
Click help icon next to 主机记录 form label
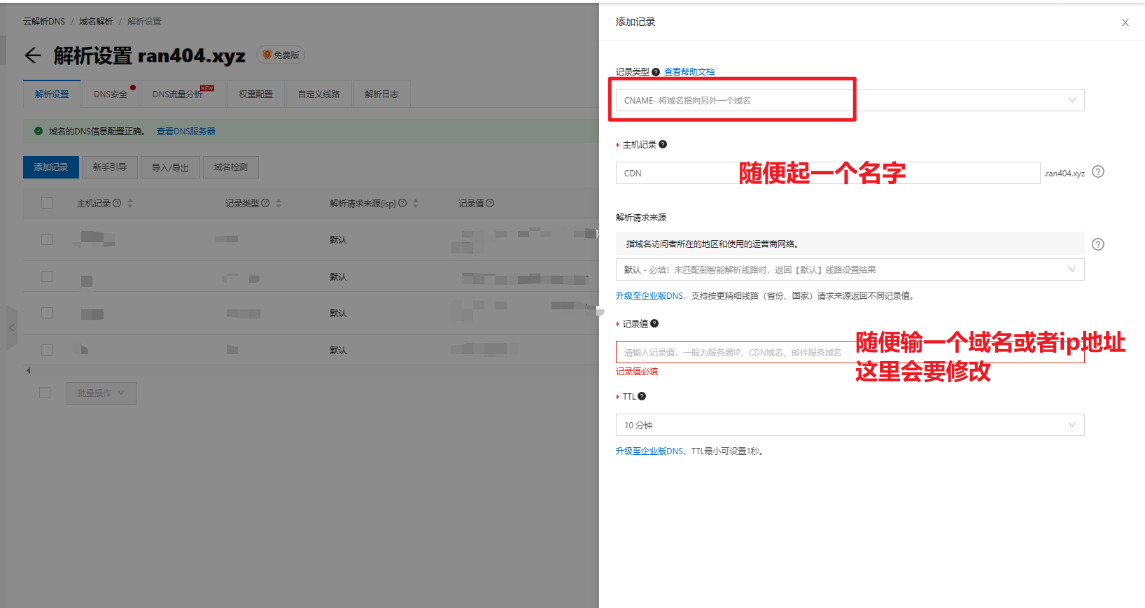(x=663, y=144)
